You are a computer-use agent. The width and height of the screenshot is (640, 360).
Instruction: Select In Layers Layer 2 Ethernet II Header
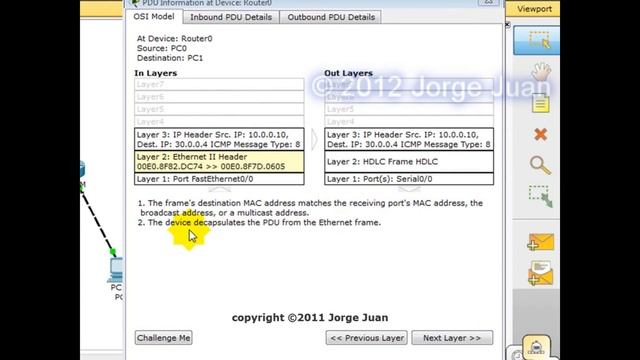click(219, 162)
